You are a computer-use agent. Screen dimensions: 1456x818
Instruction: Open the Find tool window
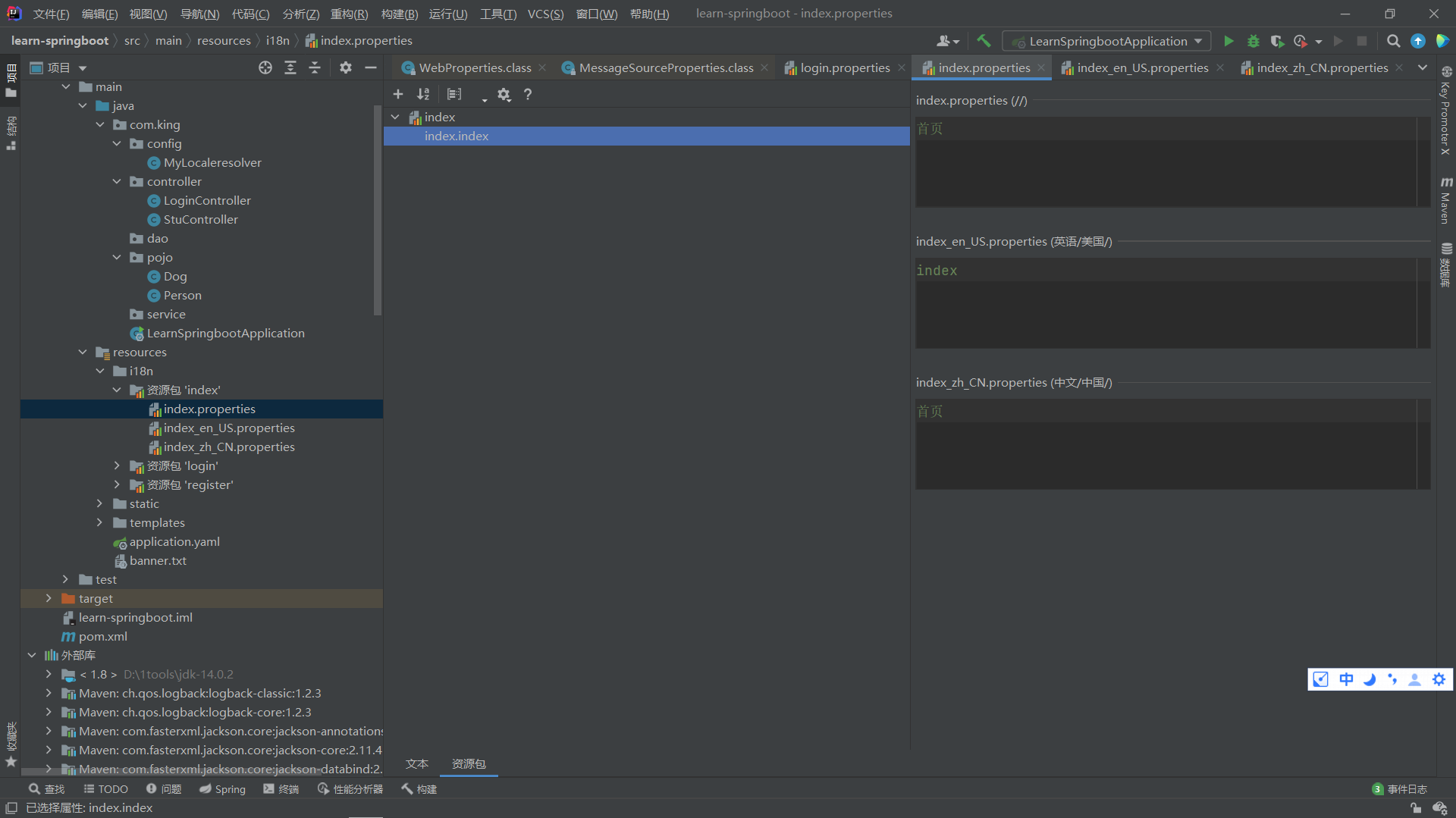click(47, 789)
